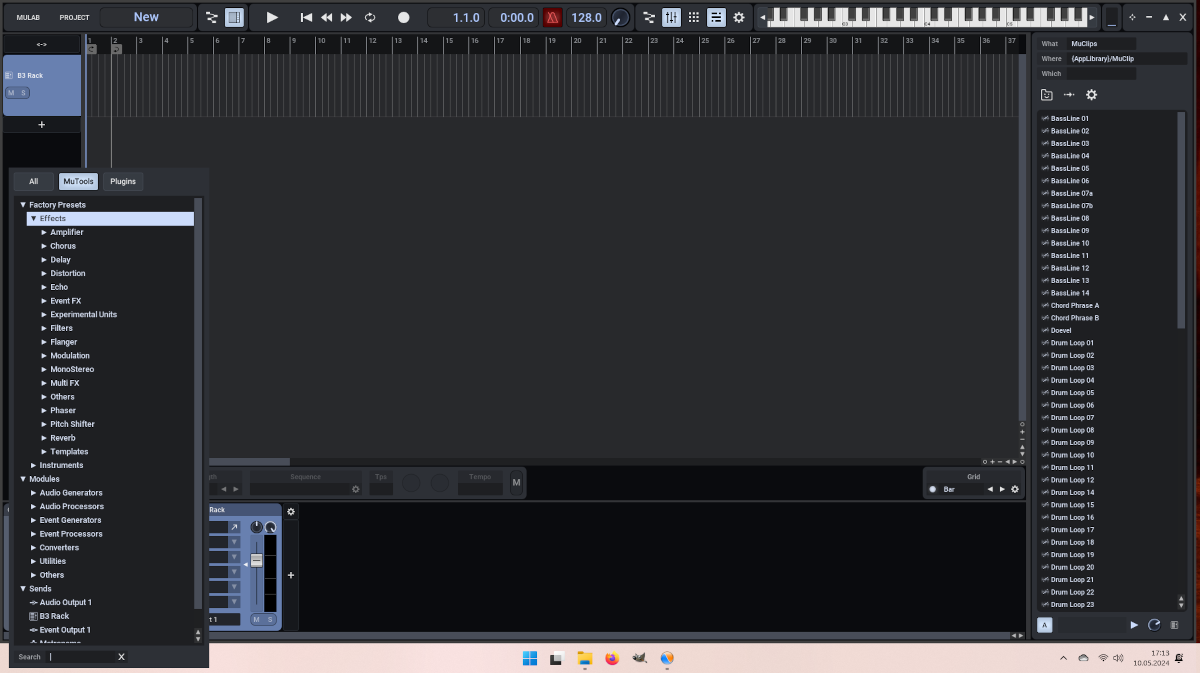Image resolution: width=1200 pixels, height=673 pixels.
Task: Expand the Reverb folder
Action: (x=44, y=438)
